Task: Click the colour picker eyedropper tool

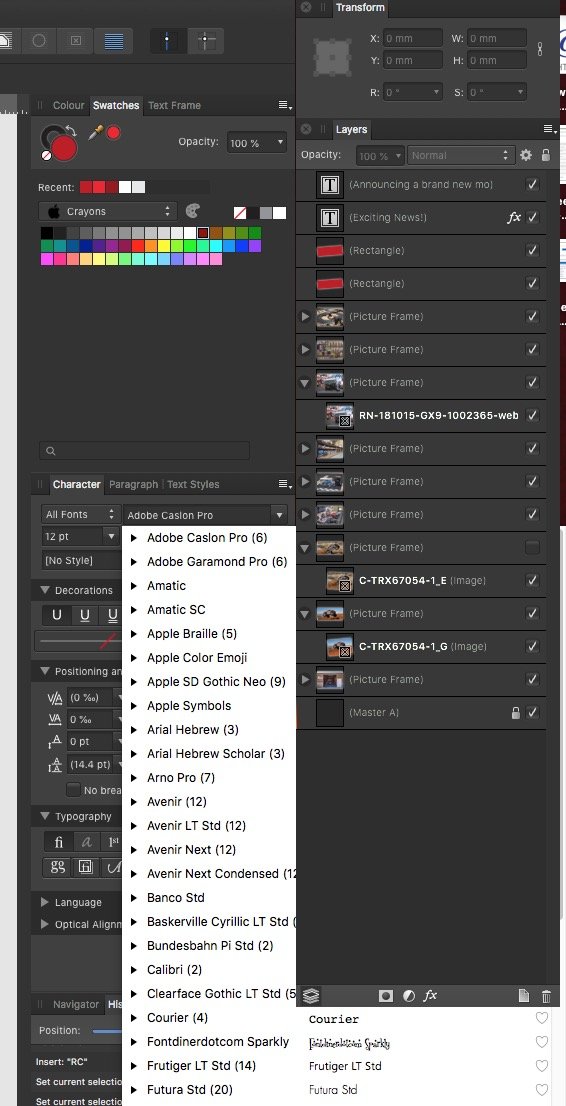Action: 95,132
